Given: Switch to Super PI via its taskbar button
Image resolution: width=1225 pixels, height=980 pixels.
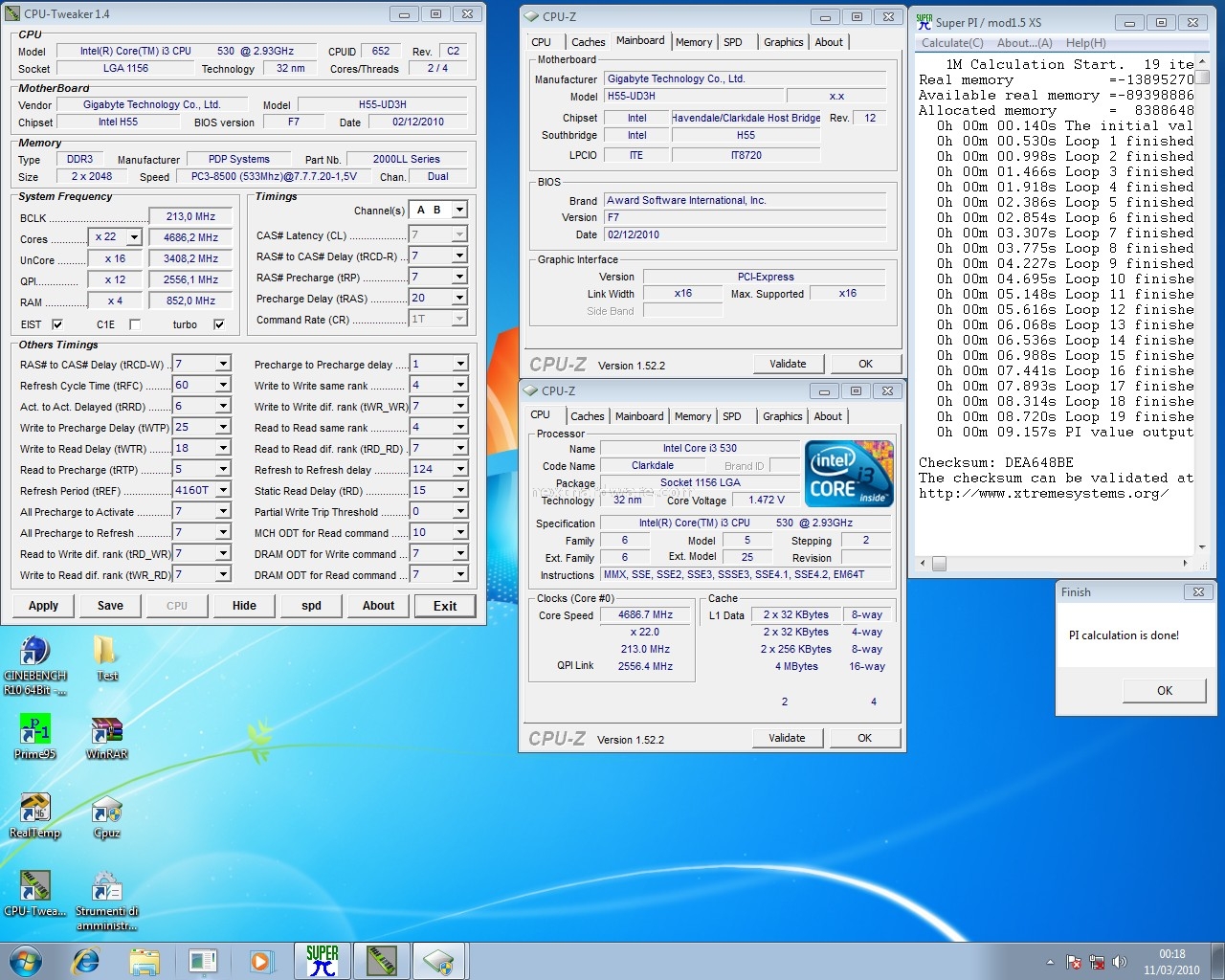Looking at the screenshot, I should coord(323,961).
